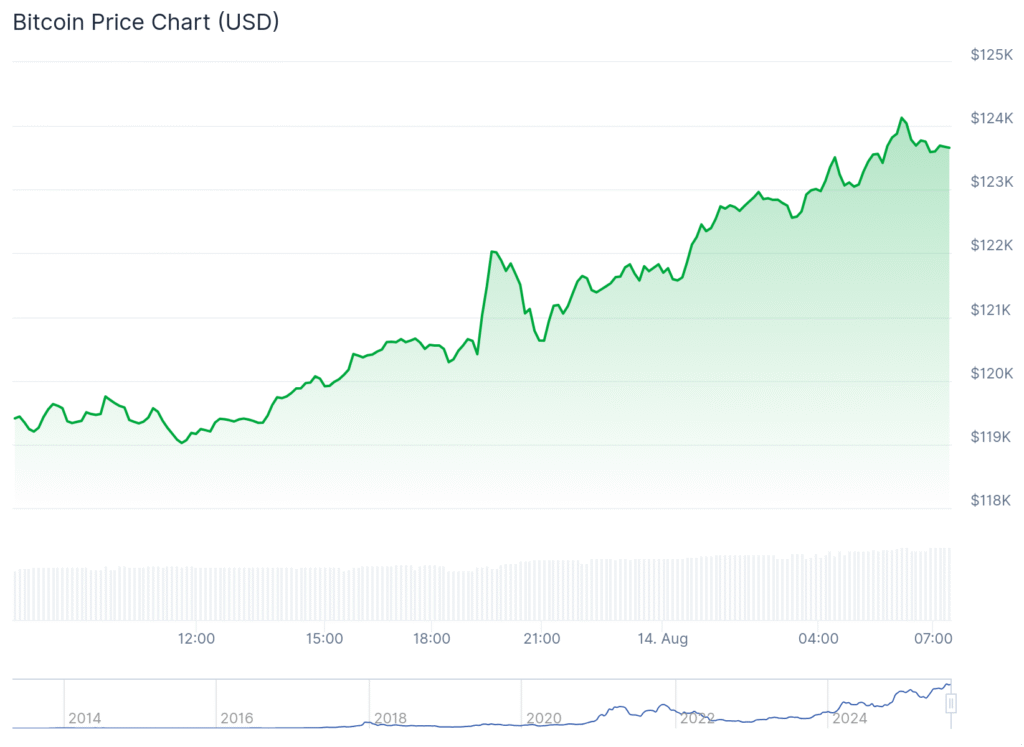Click the 07:00 time axis label
This screenshot has height=747, width=1024.
coord(932,638)
